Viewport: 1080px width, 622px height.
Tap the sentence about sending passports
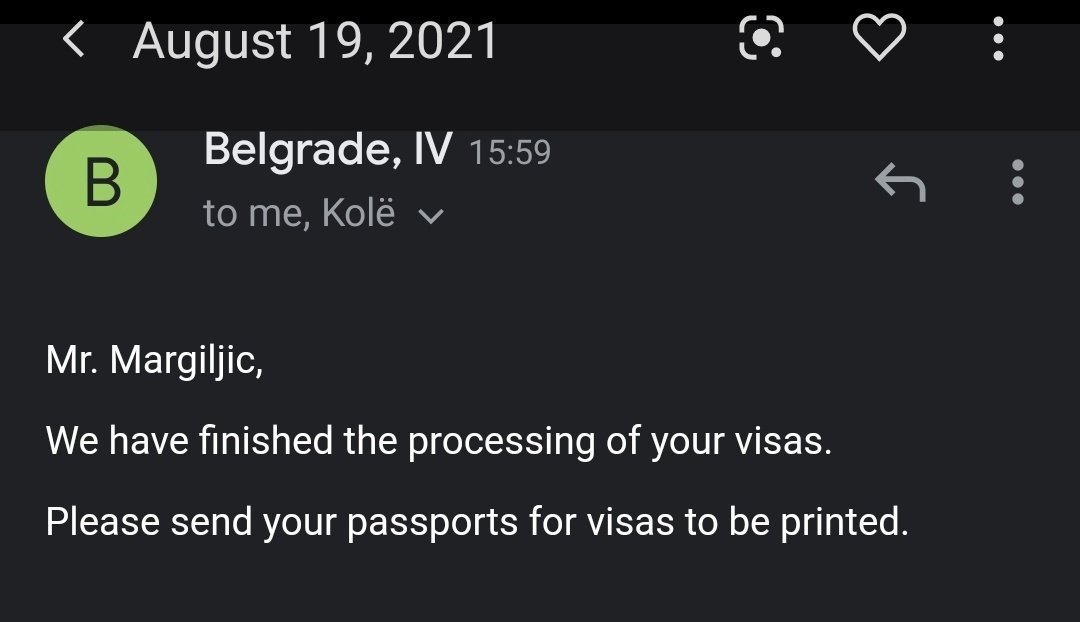click(477, 522)
